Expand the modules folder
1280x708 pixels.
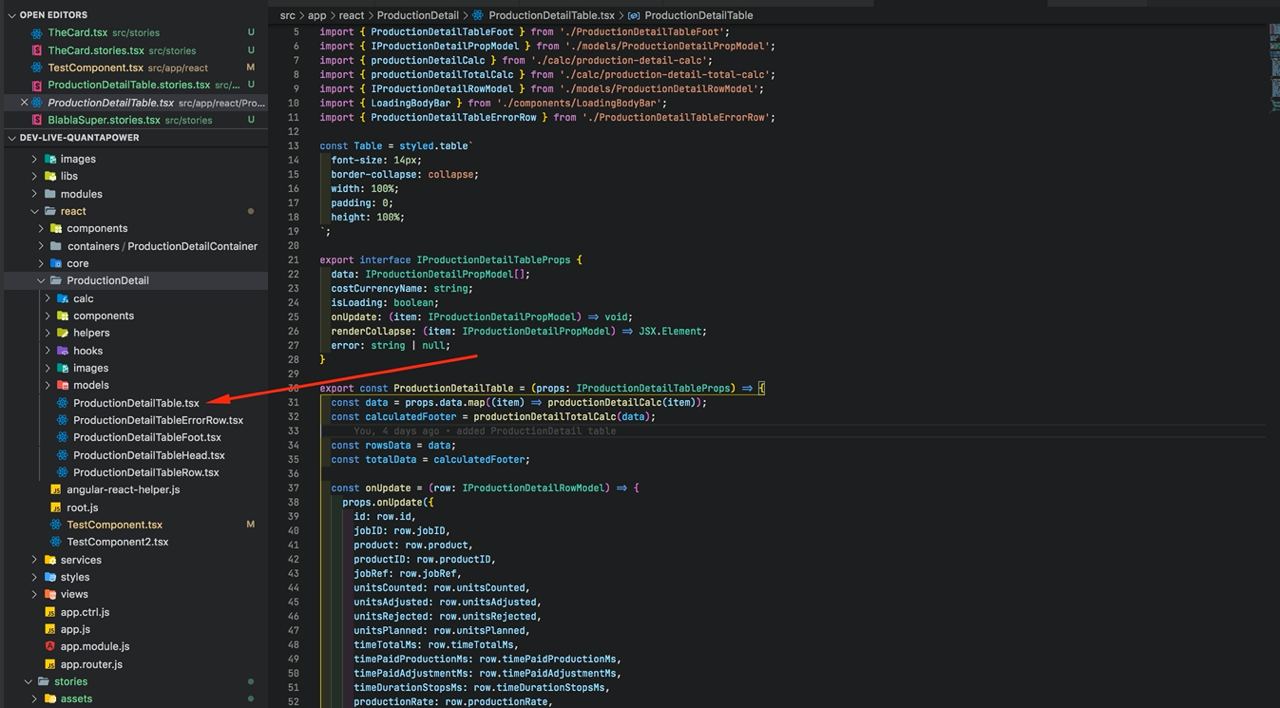click(x=35, y=194)
